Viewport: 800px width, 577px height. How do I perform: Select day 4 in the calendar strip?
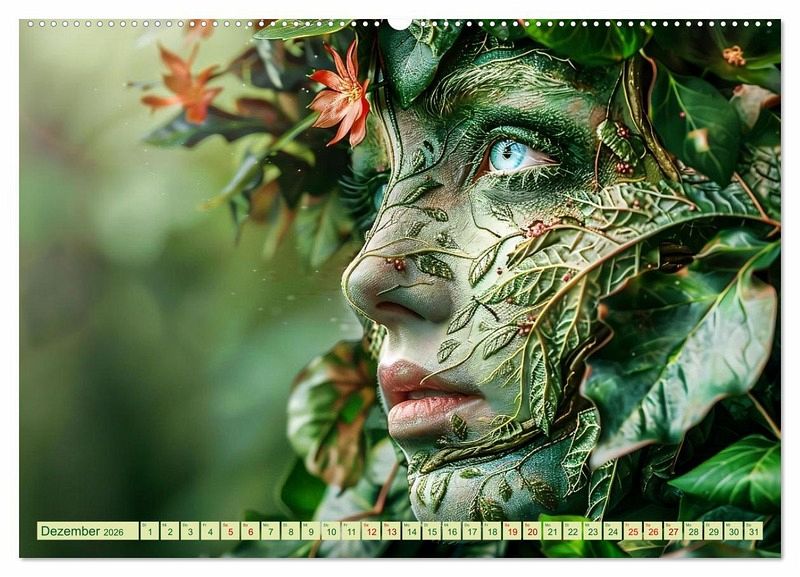click(210, 531)
